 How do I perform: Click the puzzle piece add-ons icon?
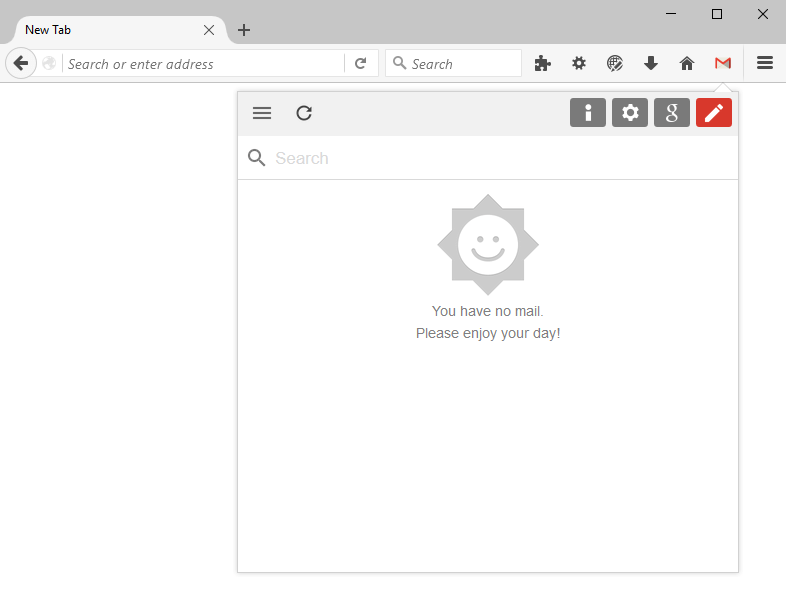click(x=542, y=63)
